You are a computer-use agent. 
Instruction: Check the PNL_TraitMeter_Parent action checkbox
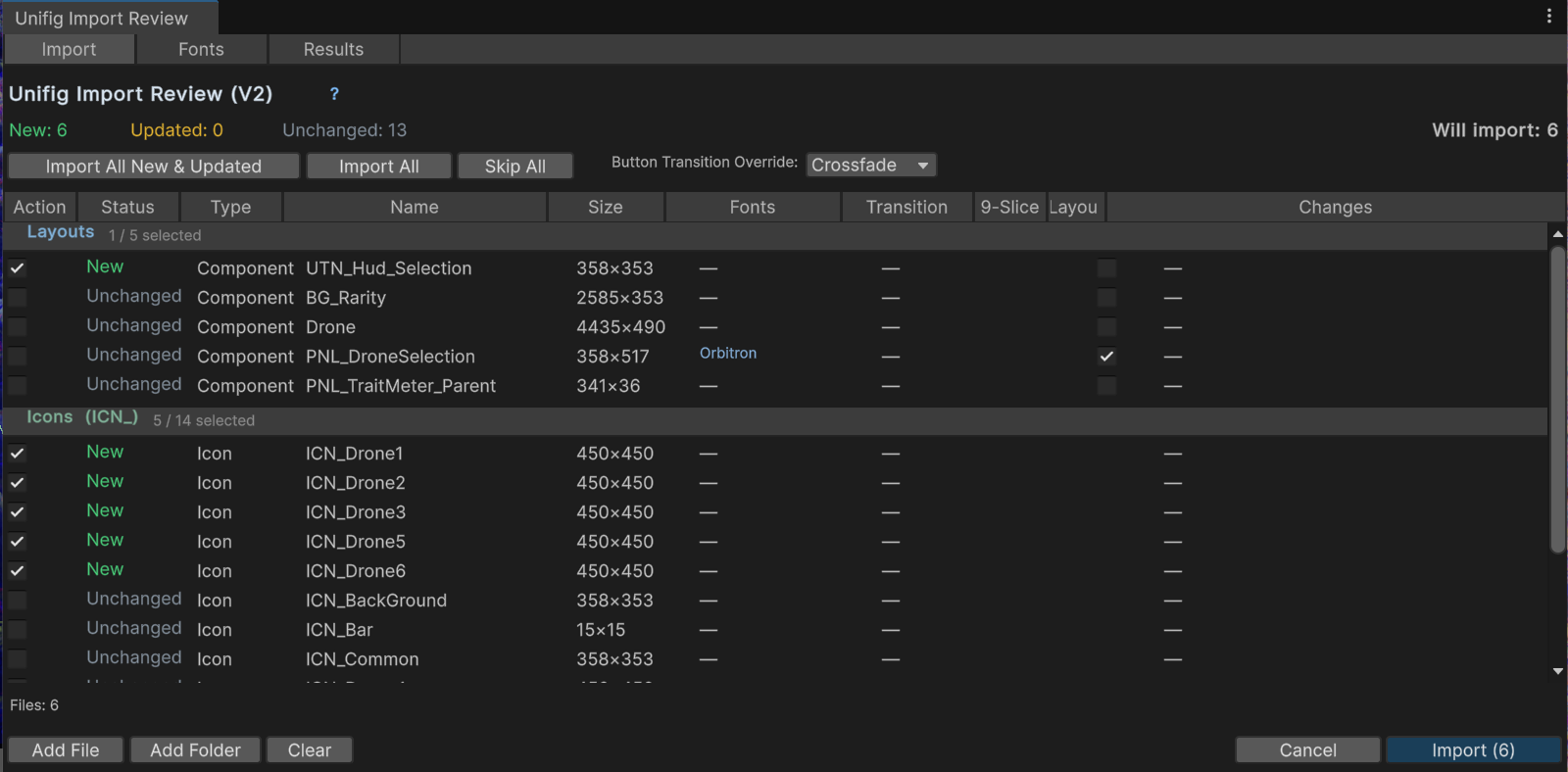(18, 386)
